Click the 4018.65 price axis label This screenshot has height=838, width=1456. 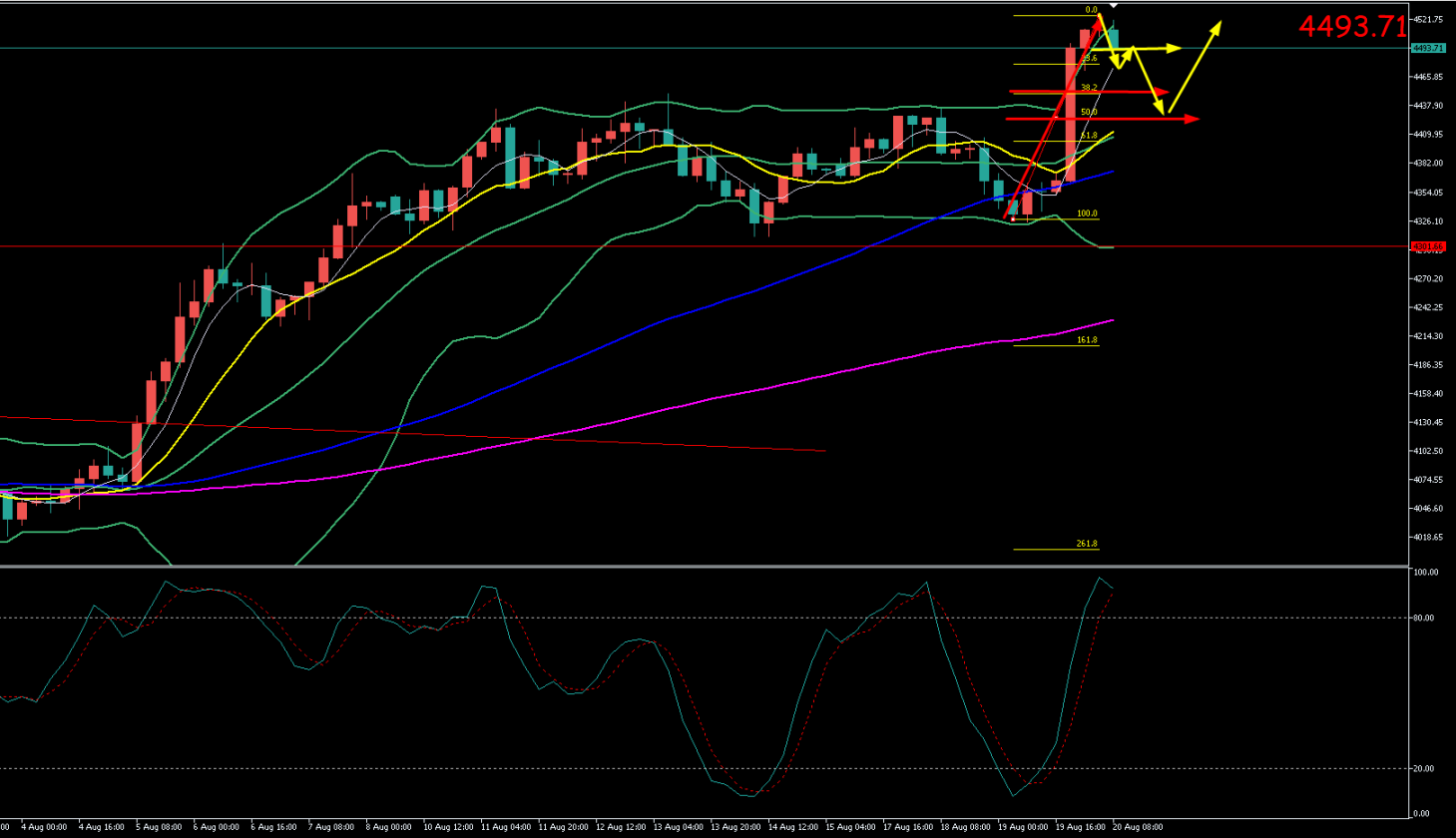pyautogui.click(x=1429, y=538)
